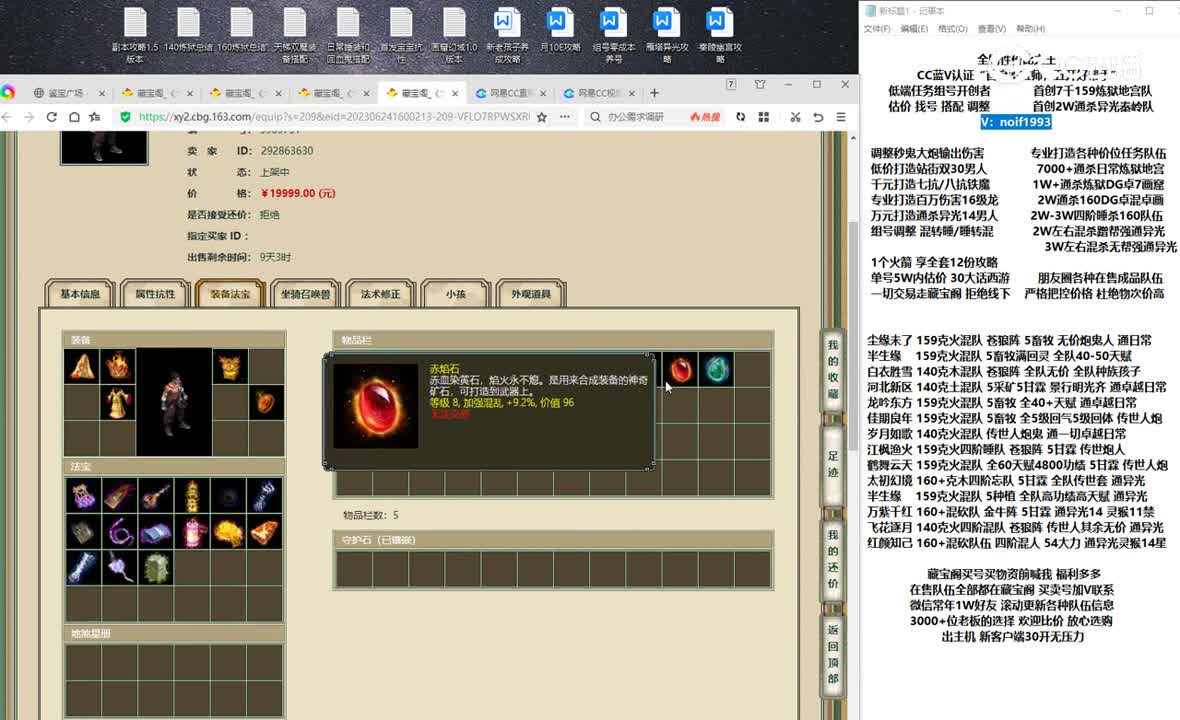Open the 副本攻略1.5版本 desktop file
Image resolution: width=1180 pixels, height=720 pixels.
pyautogui.click(x=135, y=35)
